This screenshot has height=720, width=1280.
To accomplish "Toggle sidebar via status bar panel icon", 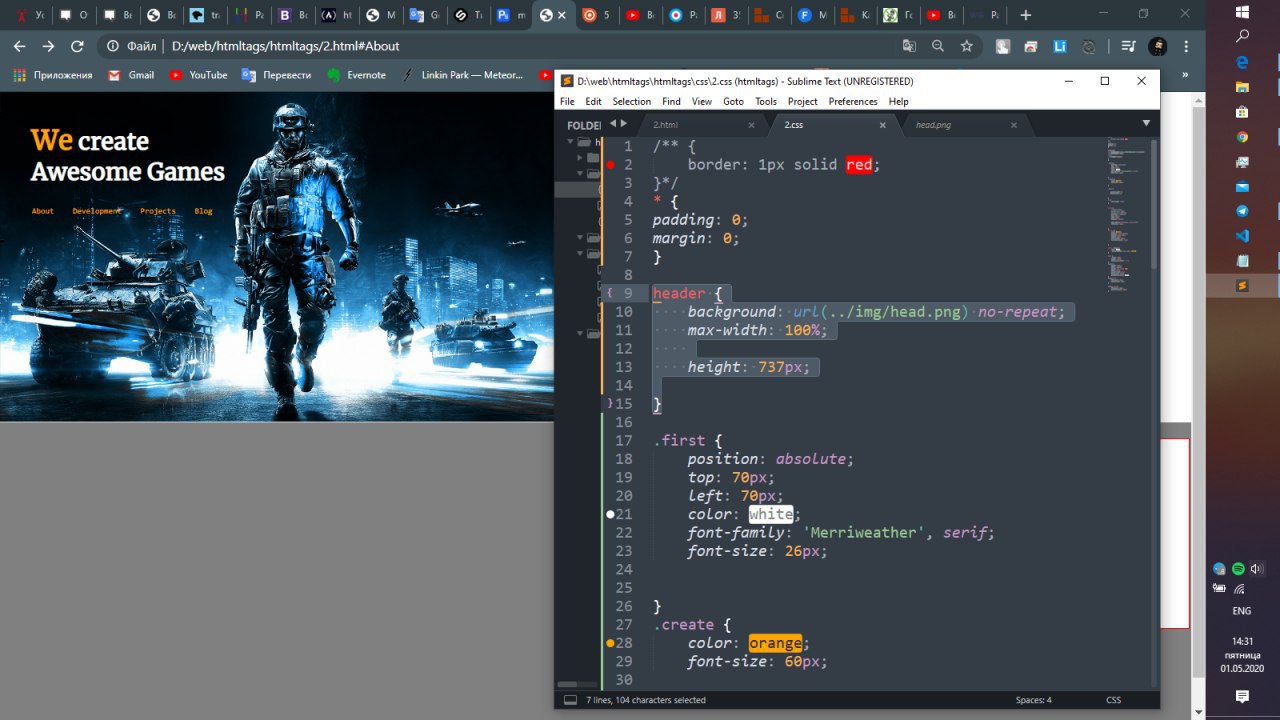I will click(570, 700).
